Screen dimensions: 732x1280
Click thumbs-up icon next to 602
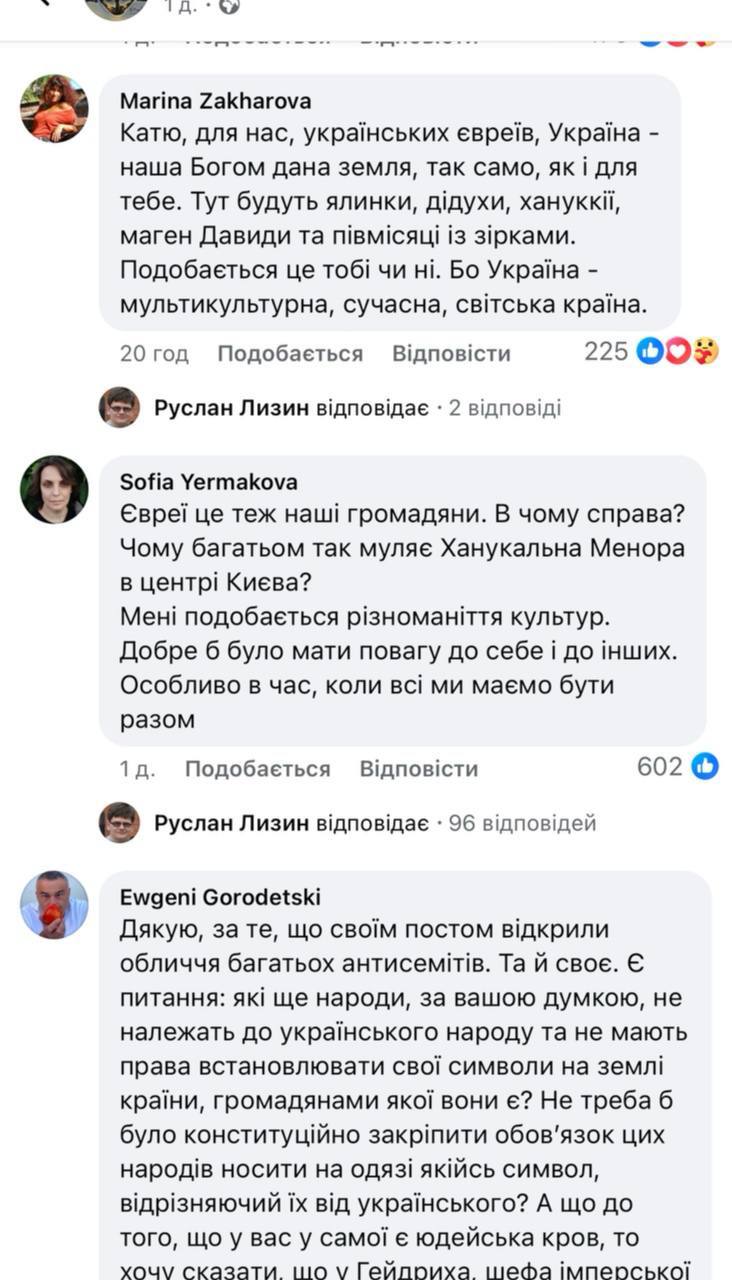click(705, 767)
